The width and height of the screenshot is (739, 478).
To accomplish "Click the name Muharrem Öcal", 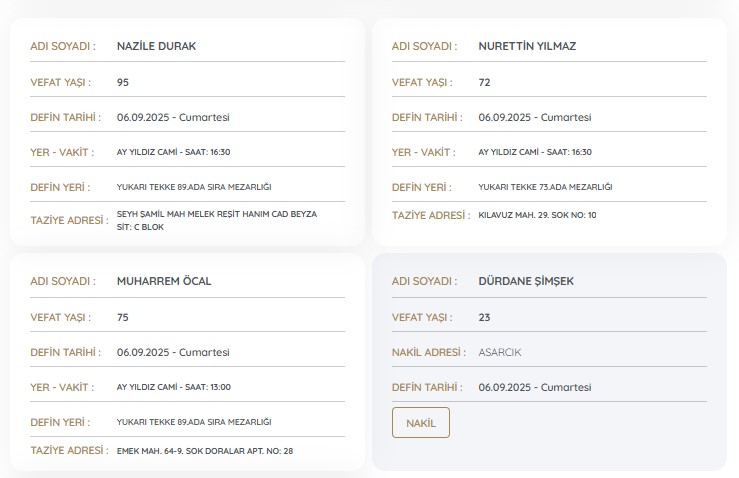I will [164, 281].
